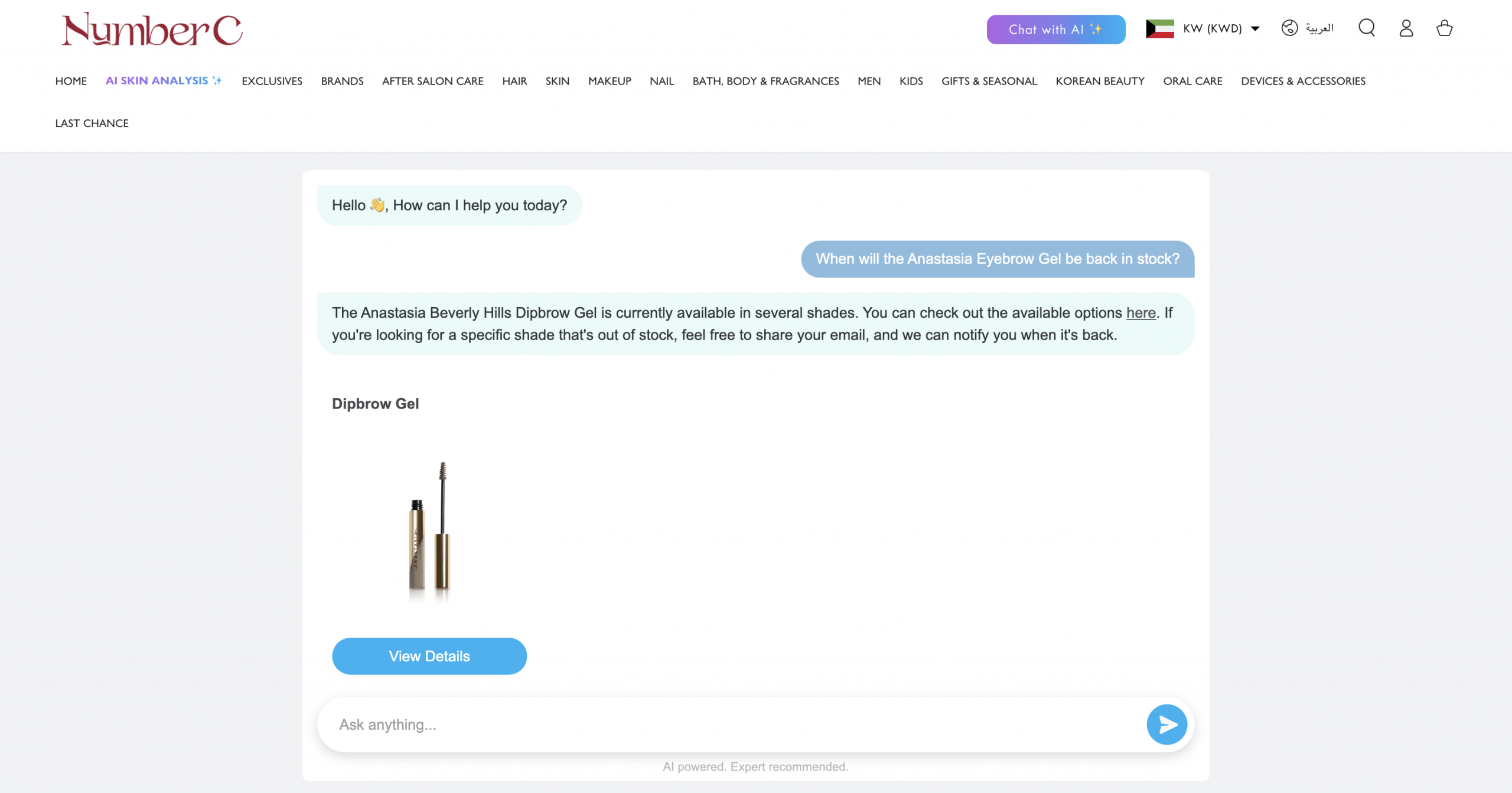Open DEVICES & ACCESSORIES menu
Screen dimensions: 1512x793
click(x=1303, y=81)
